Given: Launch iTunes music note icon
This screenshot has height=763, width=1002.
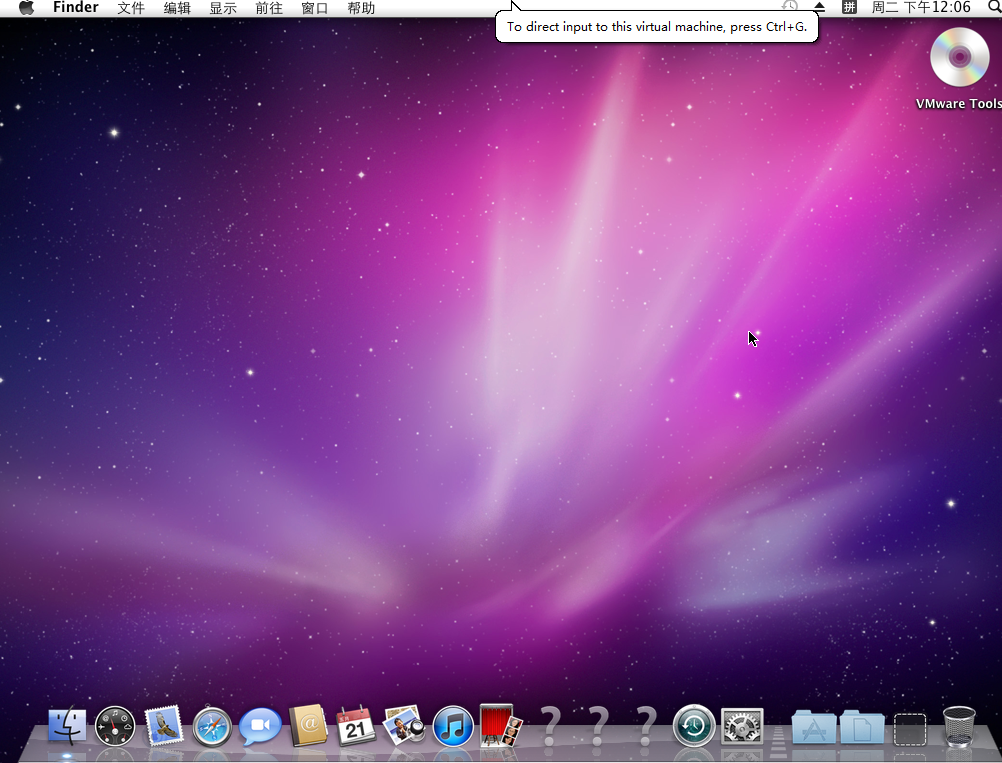Looking at the screenshot, I should 453,727.
